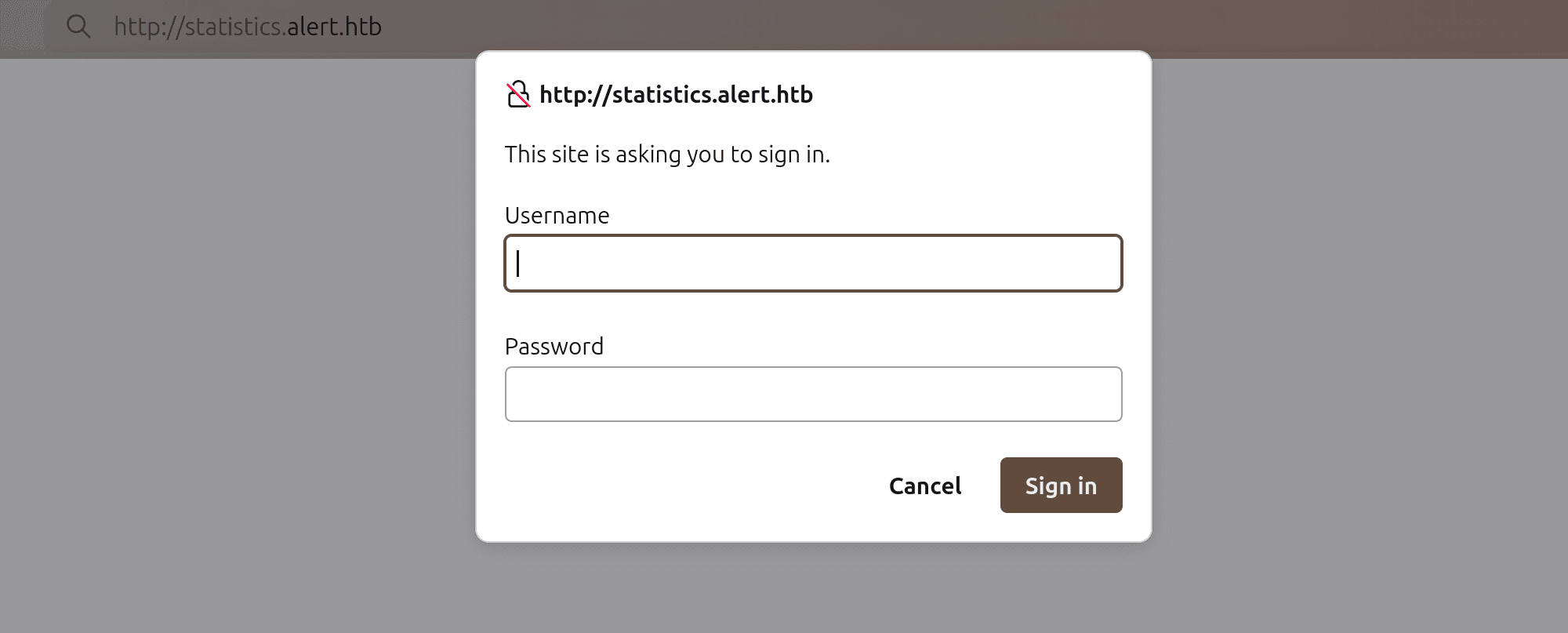Place cursor in the empty username box
1568x633 pixels.
813,264
